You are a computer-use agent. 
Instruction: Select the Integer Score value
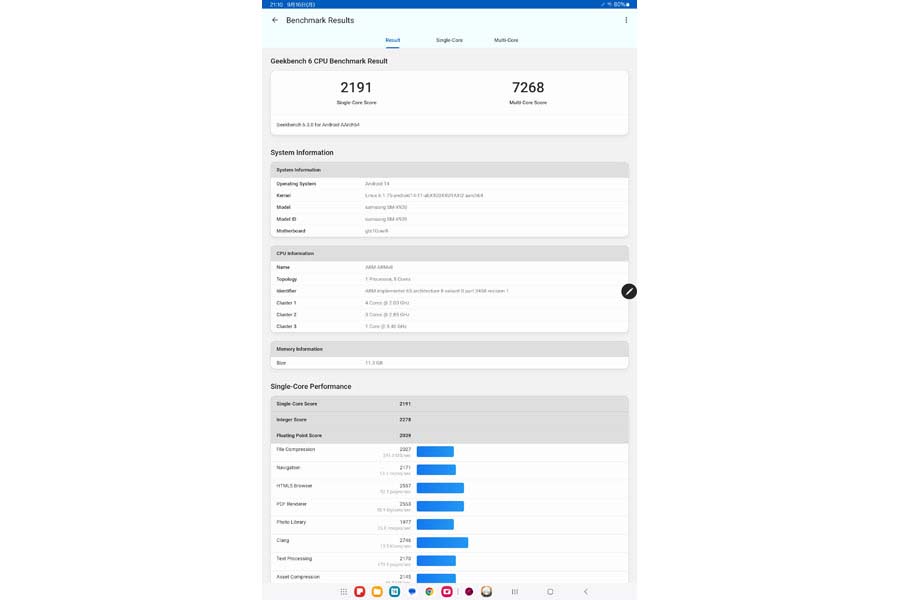pyautogui.click(x=405, y=420)
